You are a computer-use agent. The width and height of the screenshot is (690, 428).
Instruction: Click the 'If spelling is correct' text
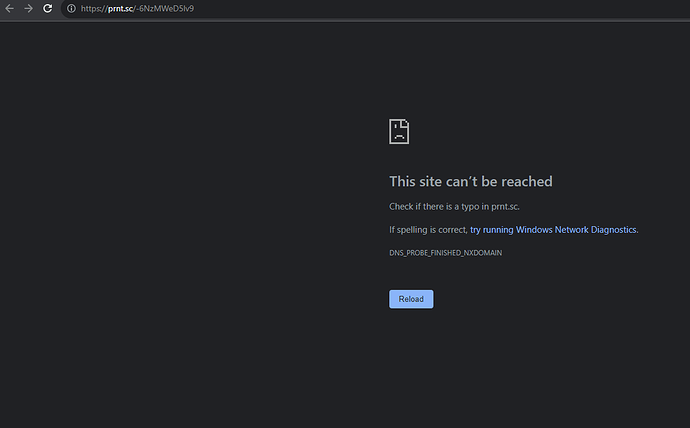pyautogui.click(x=428, y=229)
